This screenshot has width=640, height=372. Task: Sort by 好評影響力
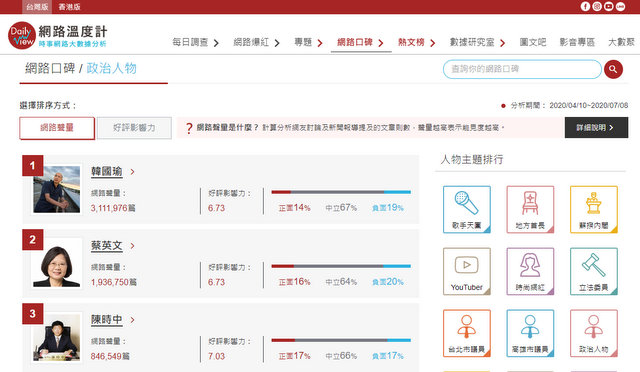click(134, 128)
